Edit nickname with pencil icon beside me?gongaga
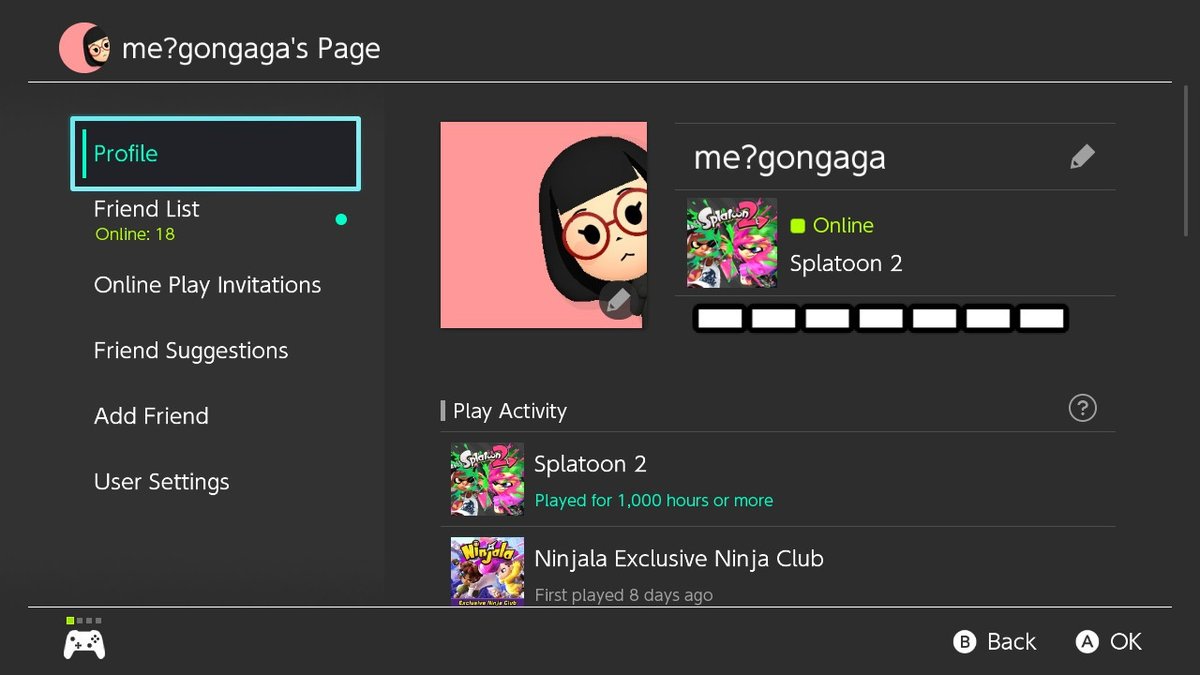 coord(1082,157)
